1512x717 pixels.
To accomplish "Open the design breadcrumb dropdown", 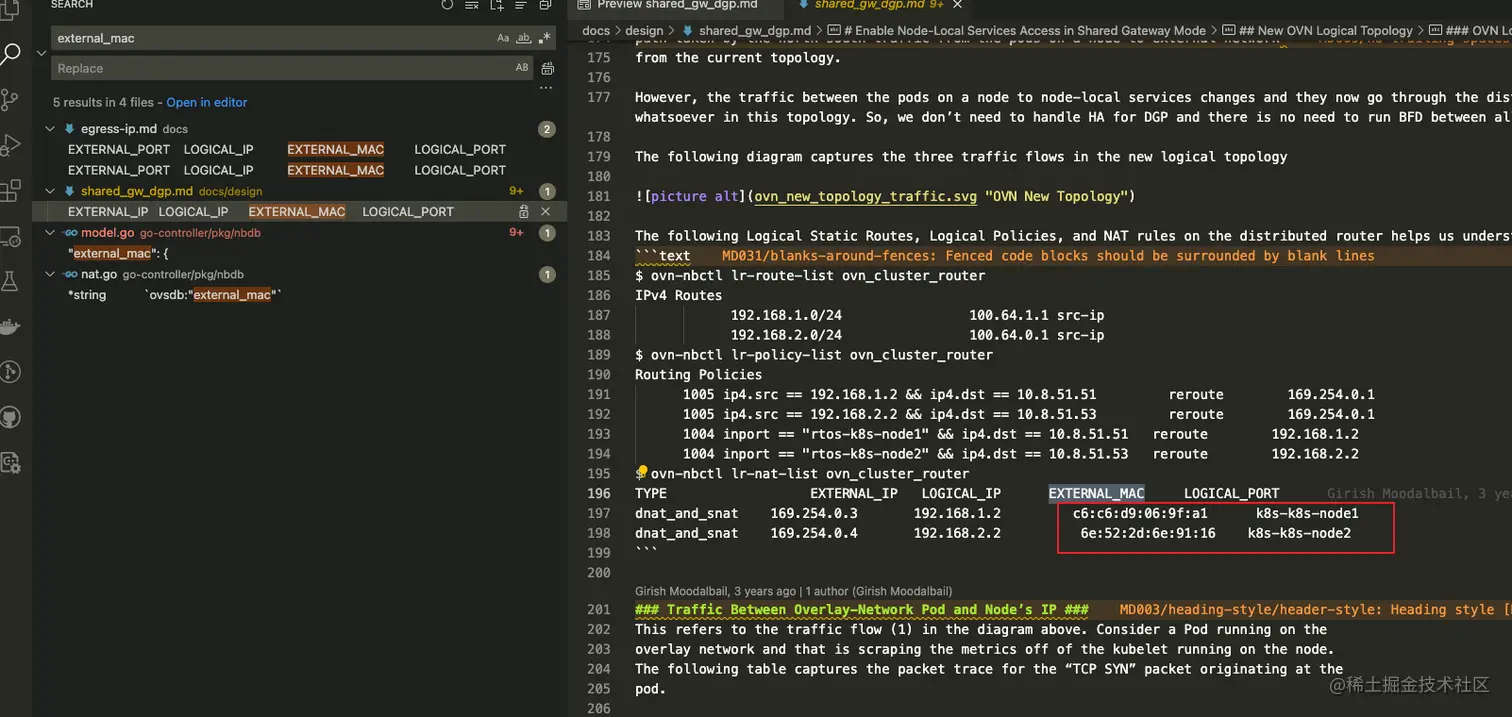I will point(645,31).
